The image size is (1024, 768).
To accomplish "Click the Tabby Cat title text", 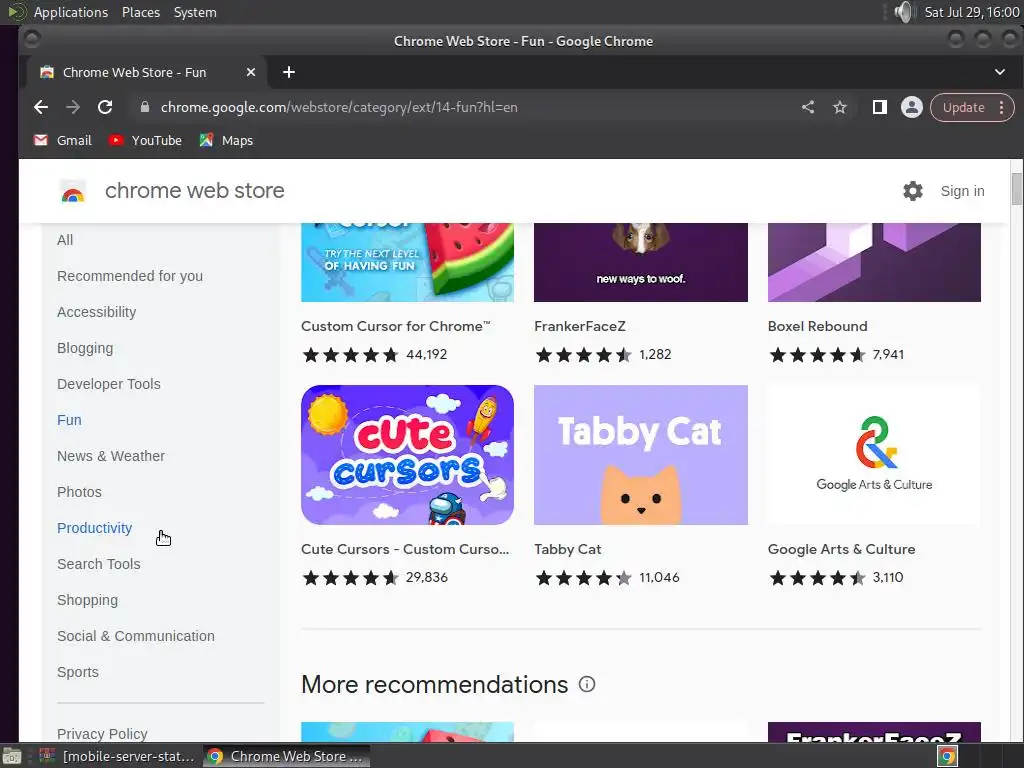I will pos(568,549).
